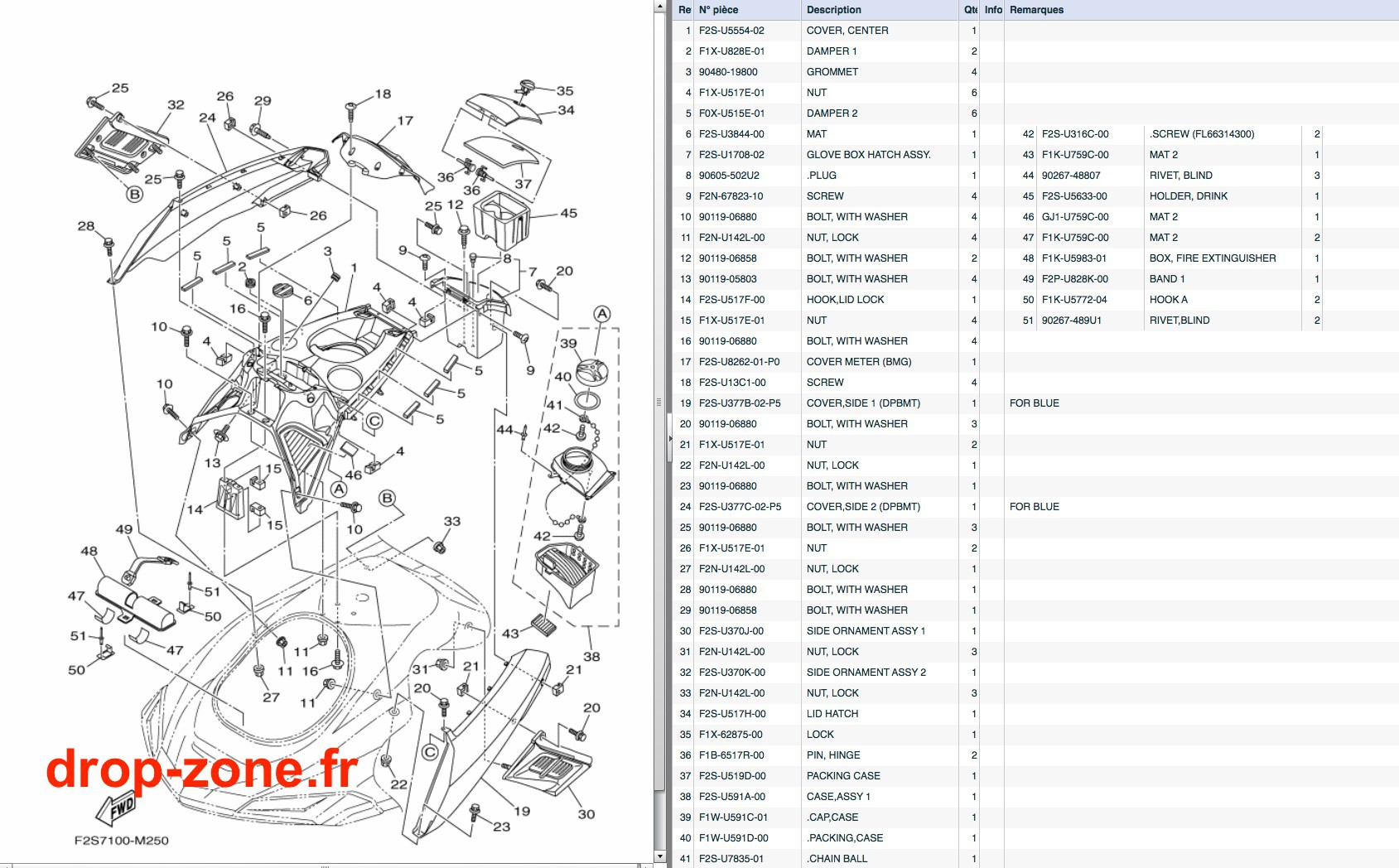
Task: Select PACKING CASE row
Action: click(x=1035, y=776)
